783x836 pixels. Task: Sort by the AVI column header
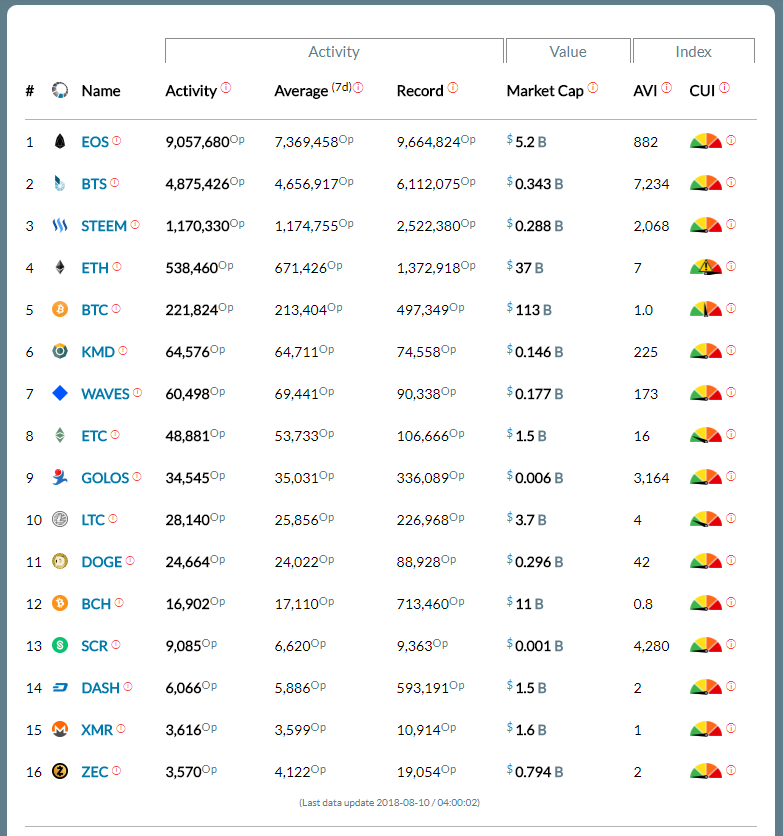click(x=645, y=91)
